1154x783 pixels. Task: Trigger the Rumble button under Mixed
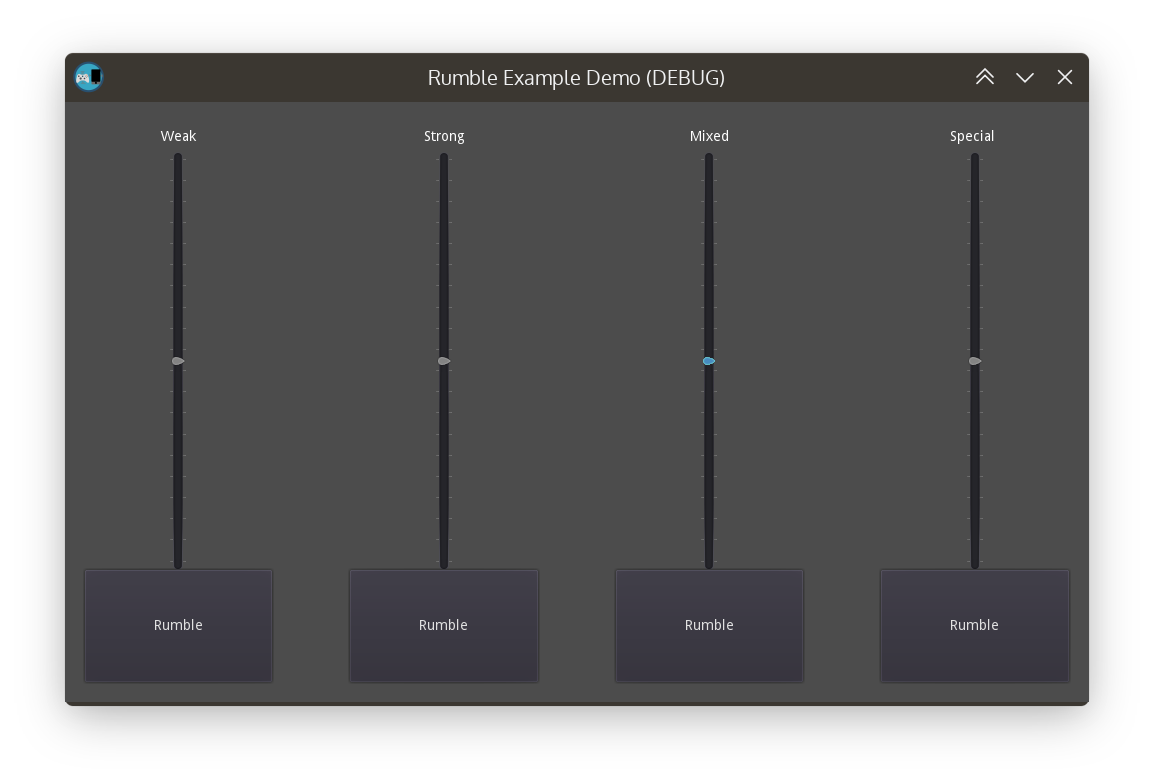[x=709, y=626]
